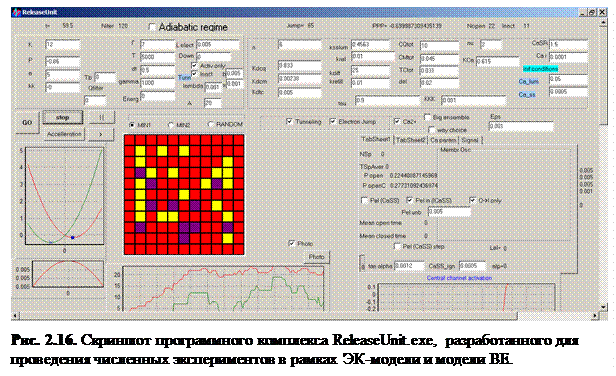Click the horizontal scrollbar right arrow
This screenshot has height=376, width=616.
click(595, 315)
